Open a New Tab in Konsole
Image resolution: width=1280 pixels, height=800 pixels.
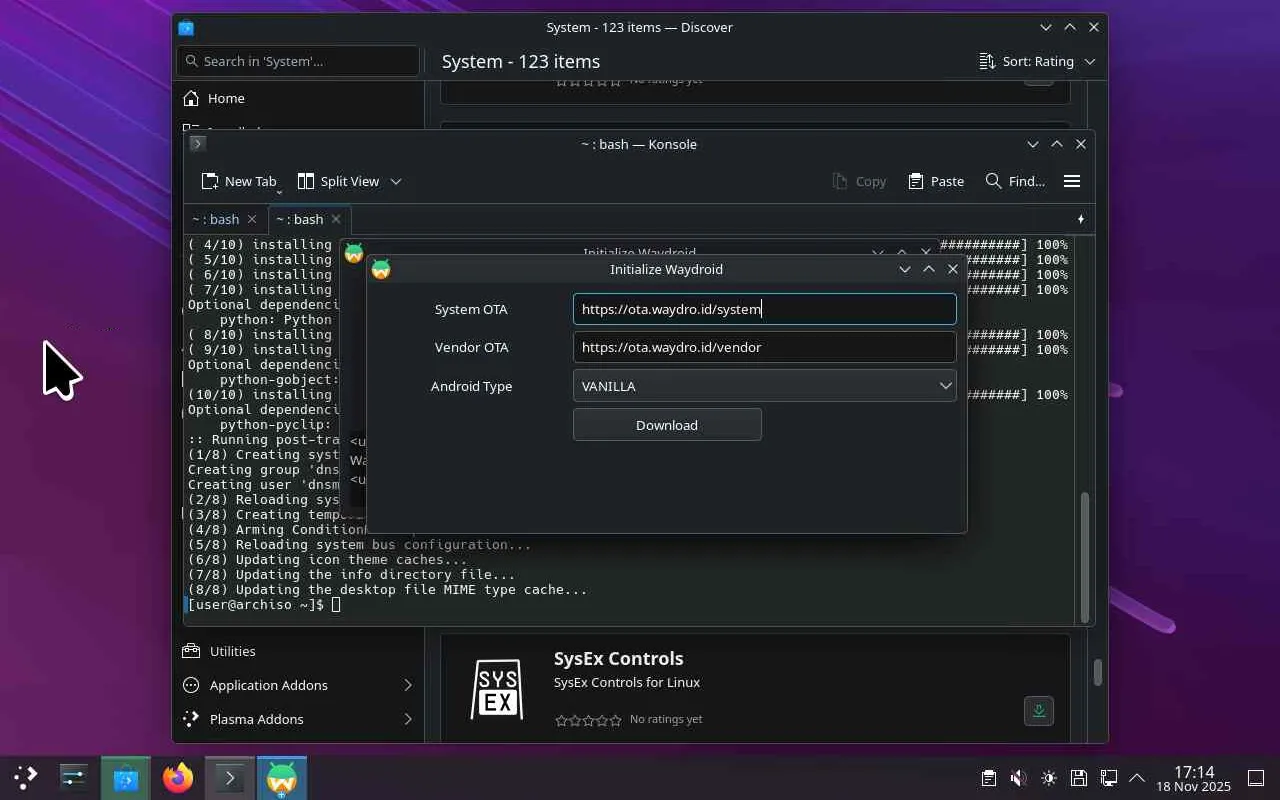pyautogui.click(x=238, y=181)
